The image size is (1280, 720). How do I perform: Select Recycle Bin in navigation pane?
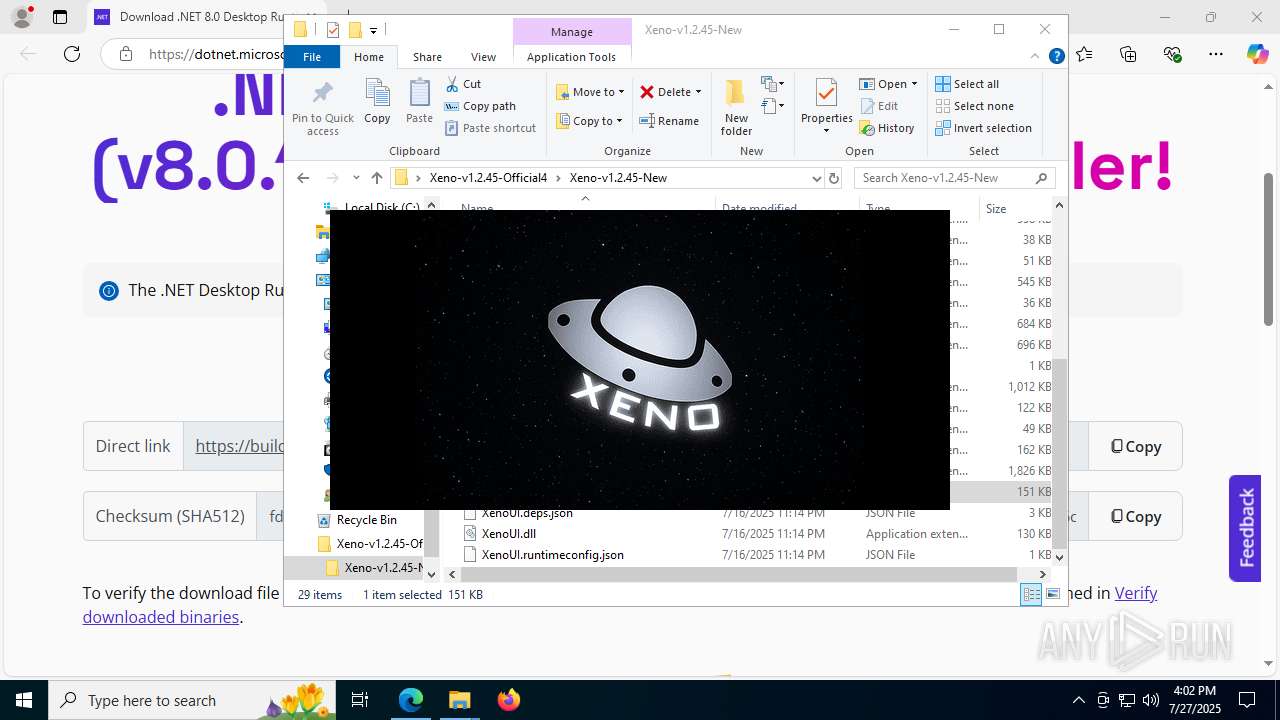(x=366, y=520)
